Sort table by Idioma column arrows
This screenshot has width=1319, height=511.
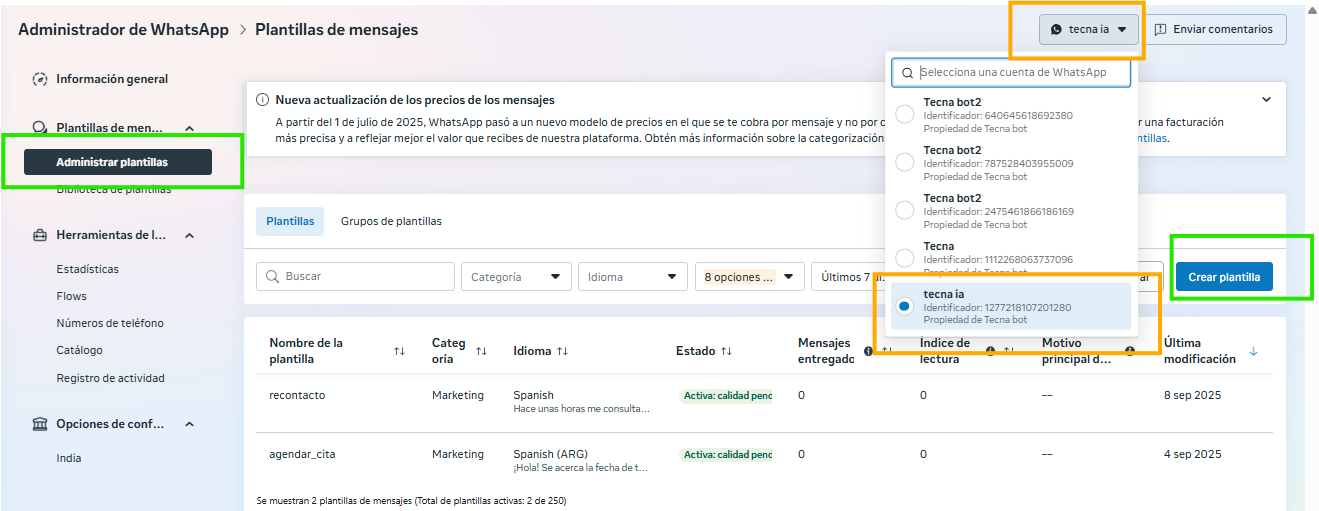coord(562,351)
